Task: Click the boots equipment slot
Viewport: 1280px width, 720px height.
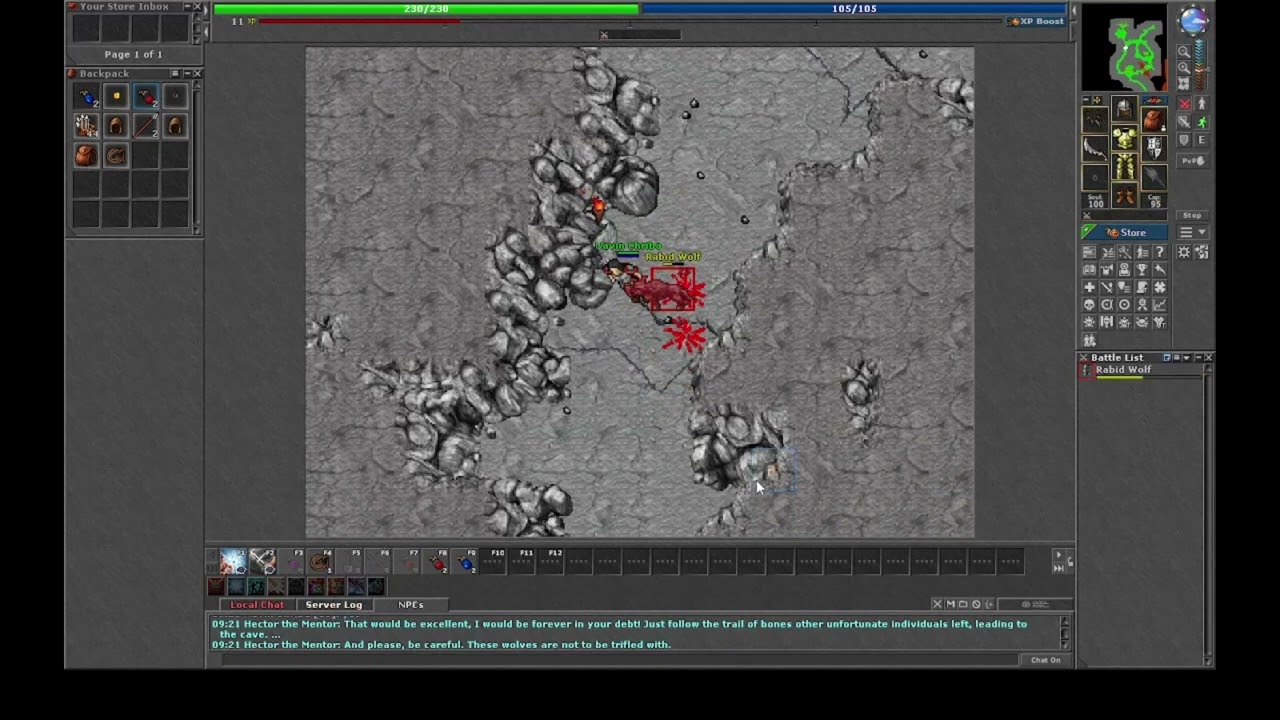Action: 1125,194
